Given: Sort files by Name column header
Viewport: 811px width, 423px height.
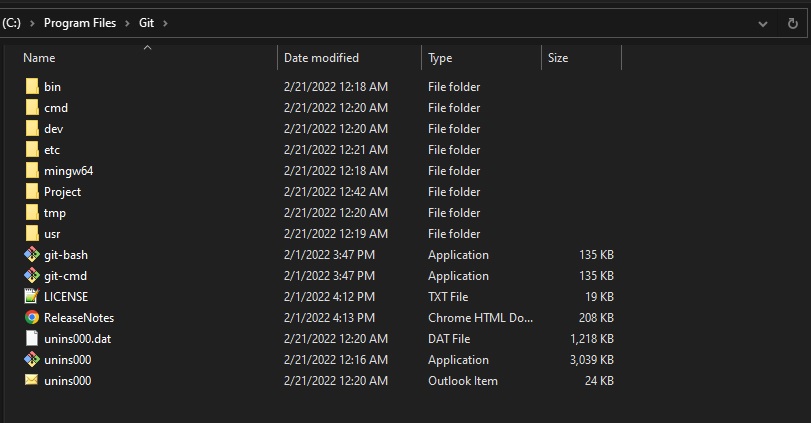Looking at the screenshot, I should click(x=40, y=58).
